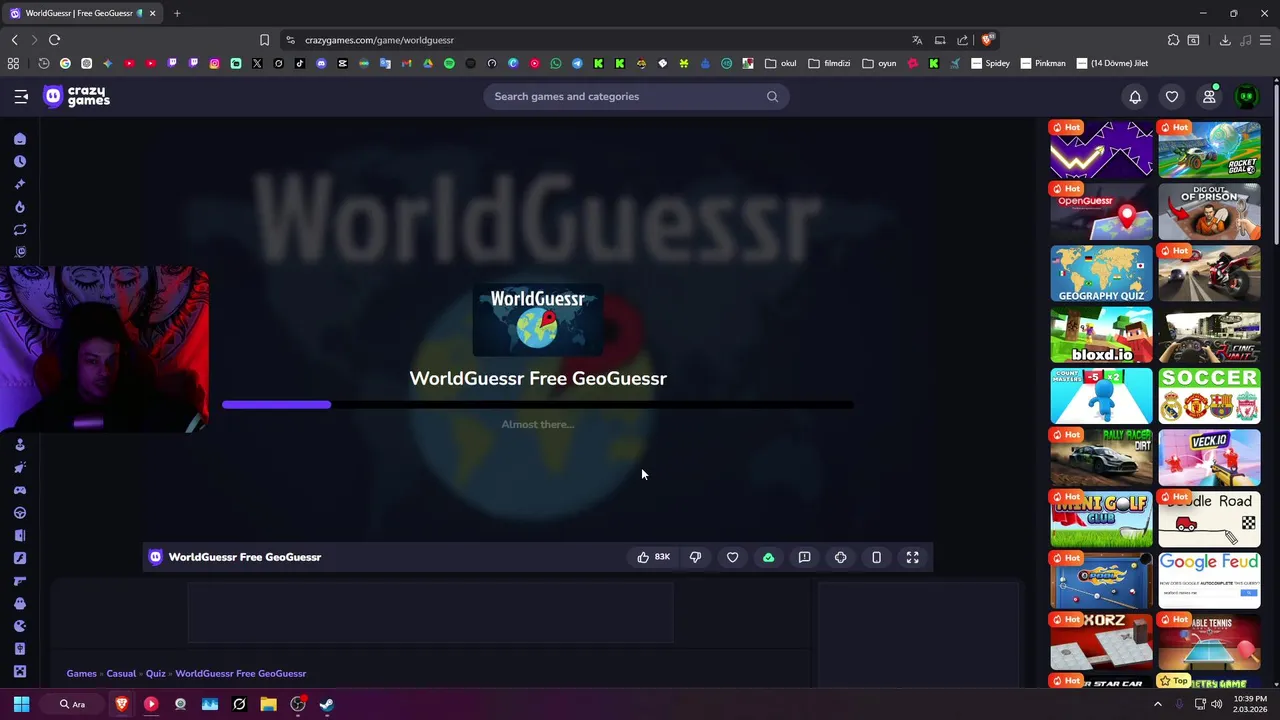Image resolution: width=1280 pixels, height=720 pixels.
Task: Open the mobile device icon in game bar
Action: 876,557
